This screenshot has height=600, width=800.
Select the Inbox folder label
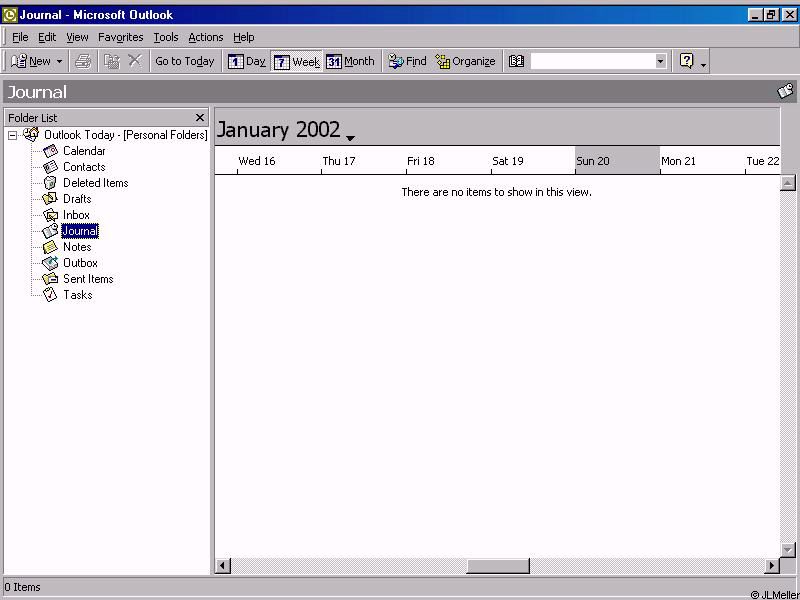point(76,215)
